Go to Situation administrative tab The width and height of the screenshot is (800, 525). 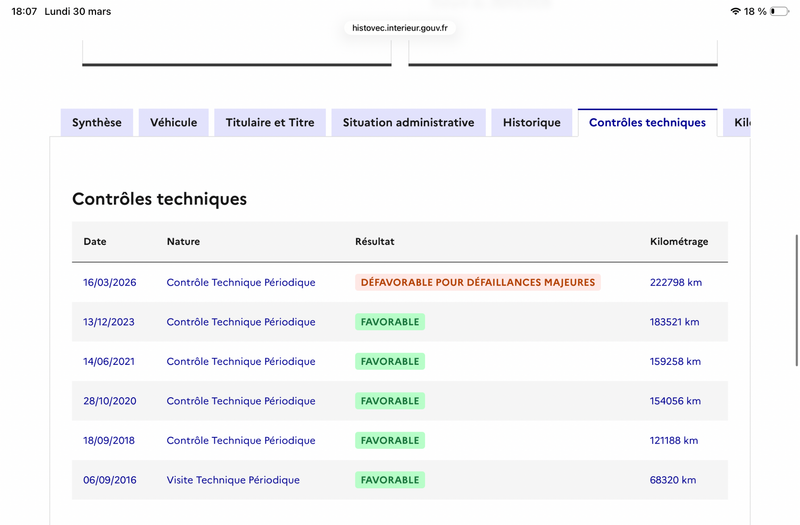[408, 123]
